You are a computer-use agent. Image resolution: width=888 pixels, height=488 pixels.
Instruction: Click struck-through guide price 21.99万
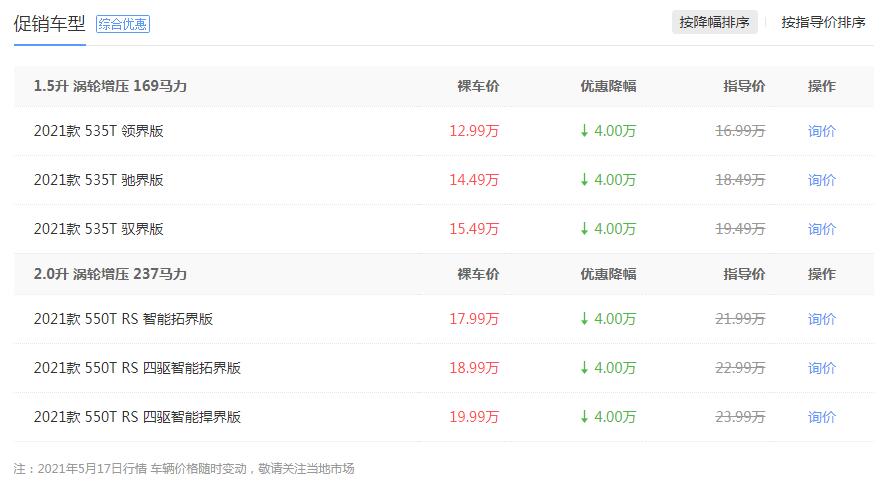click(740, 319)
